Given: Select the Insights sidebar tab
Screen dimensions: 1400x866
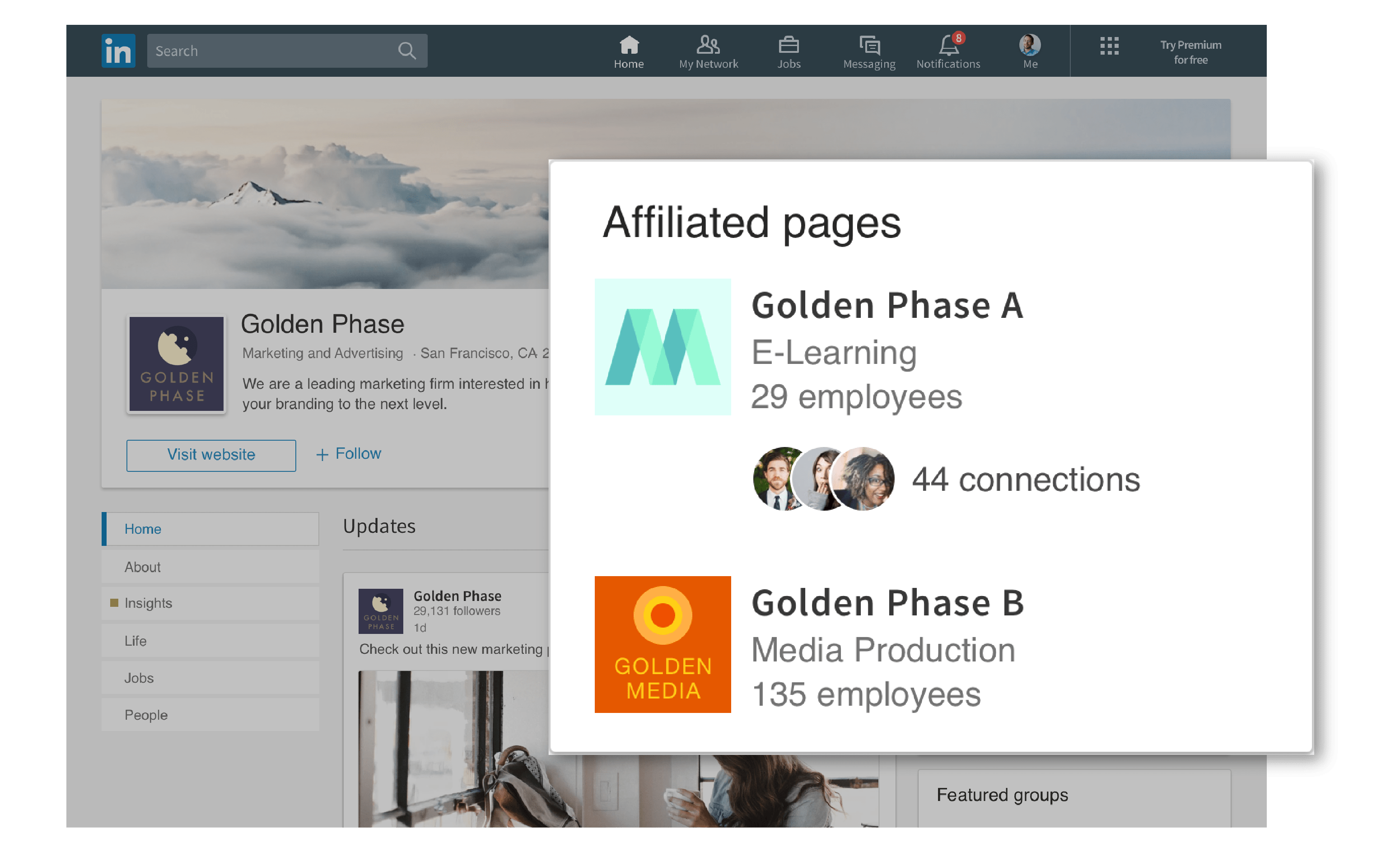Looking at the screenshot, I should [x=210, y=603].
